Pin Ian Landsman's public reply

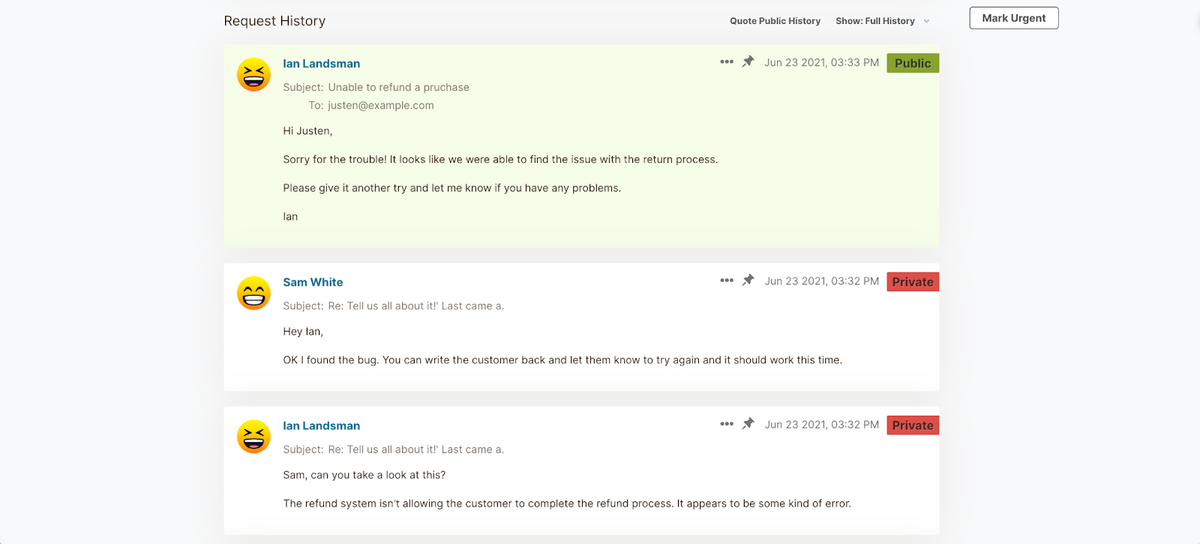click(x=748, y=62)
